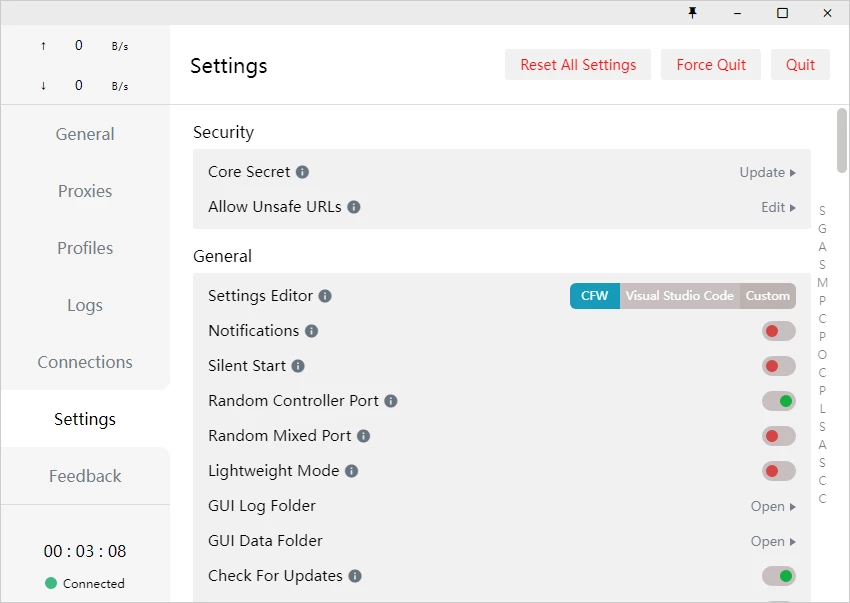This screenshot has height=603, width=850.
Task: Enable the Notifications toggle
Action: tap(778, 331)
